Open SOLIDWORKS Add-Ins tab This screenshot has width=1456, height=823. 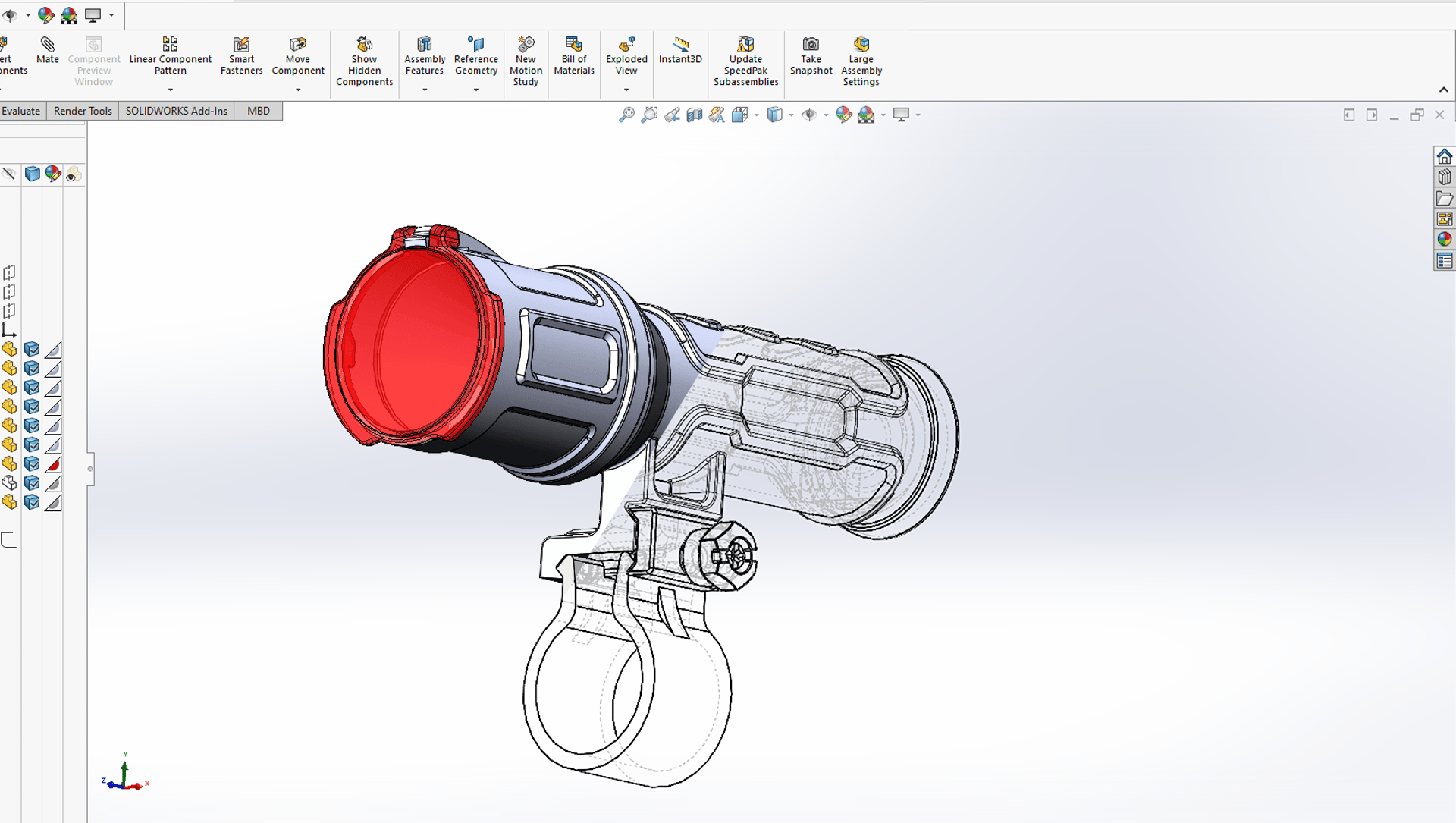[x=176, y=111]
